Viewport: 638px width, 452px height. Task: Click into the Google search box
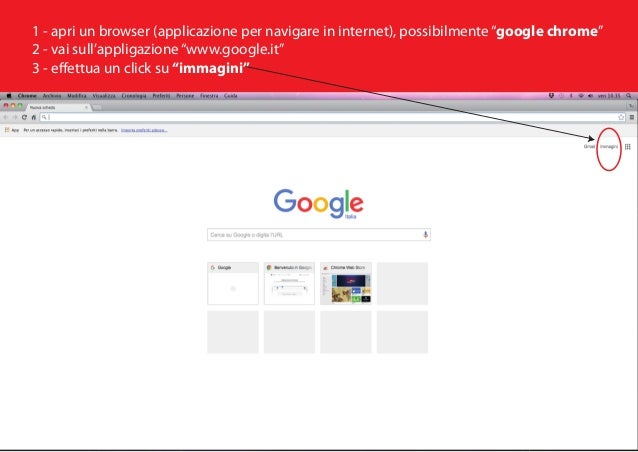319,235
